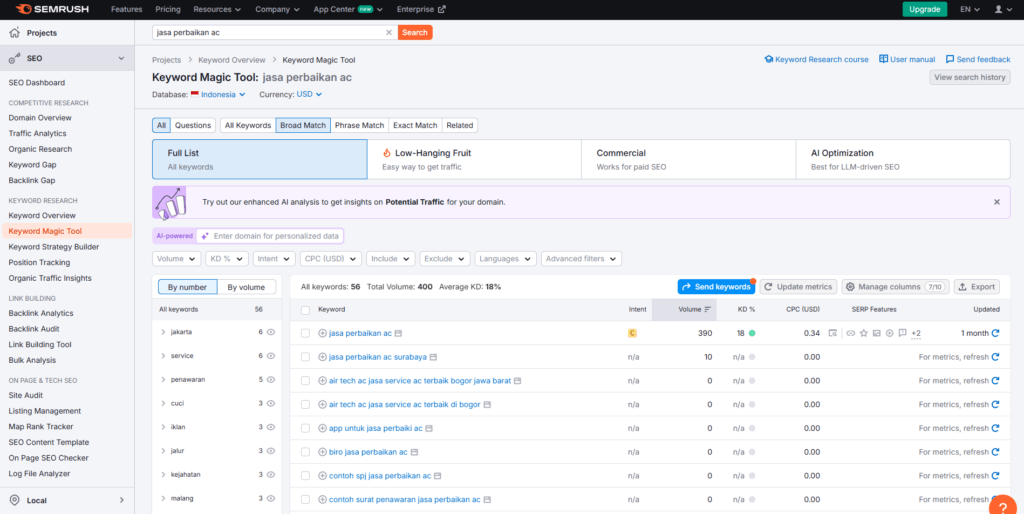Open the user account icon menu
Viewport: 1024px width, 514px height.
pyautogui.click(x=1002, y=10)
